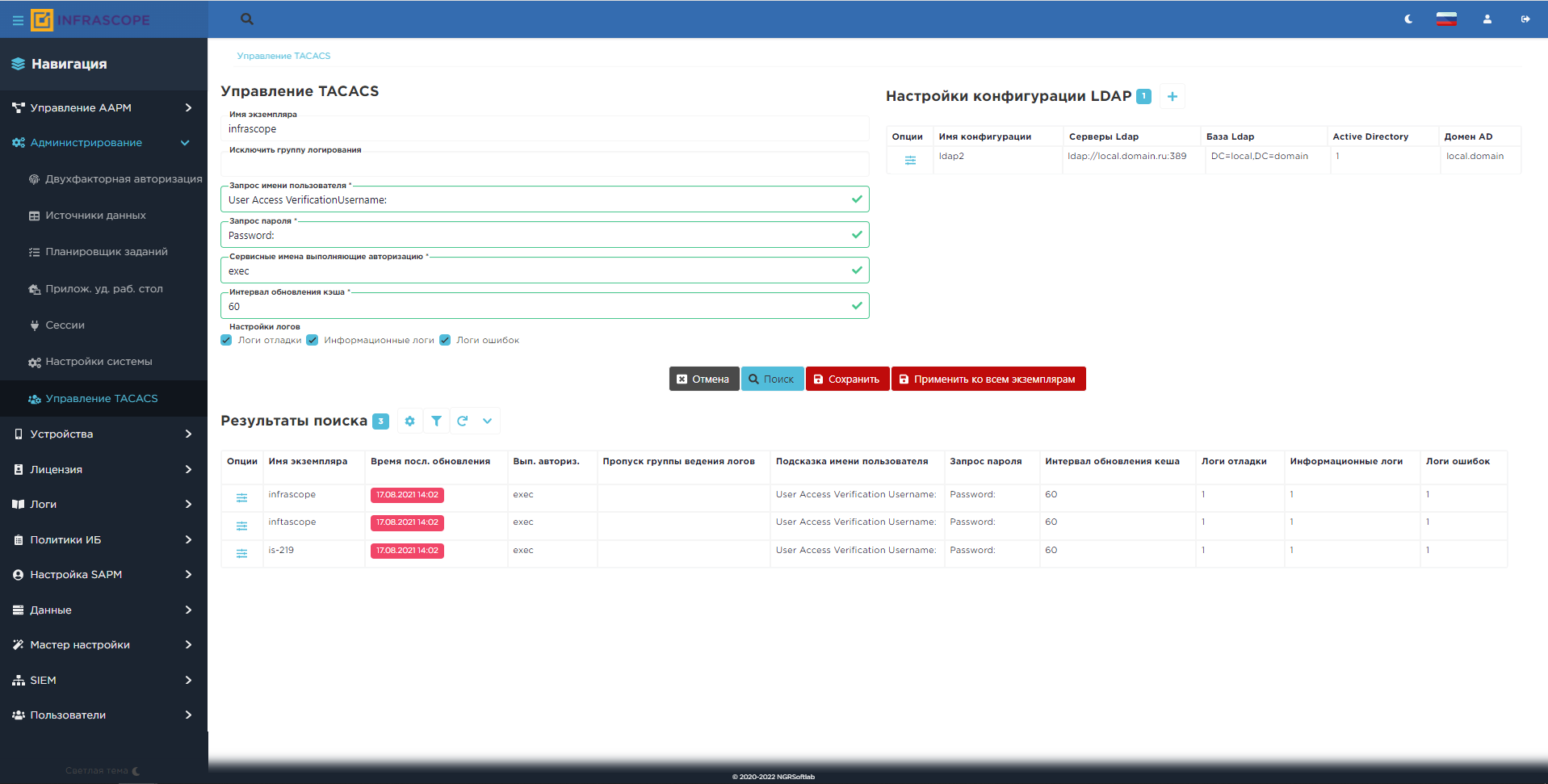Focus the Исключить группу логирования field
This screenshot has width=1548, height=784.
pos(545,164)
